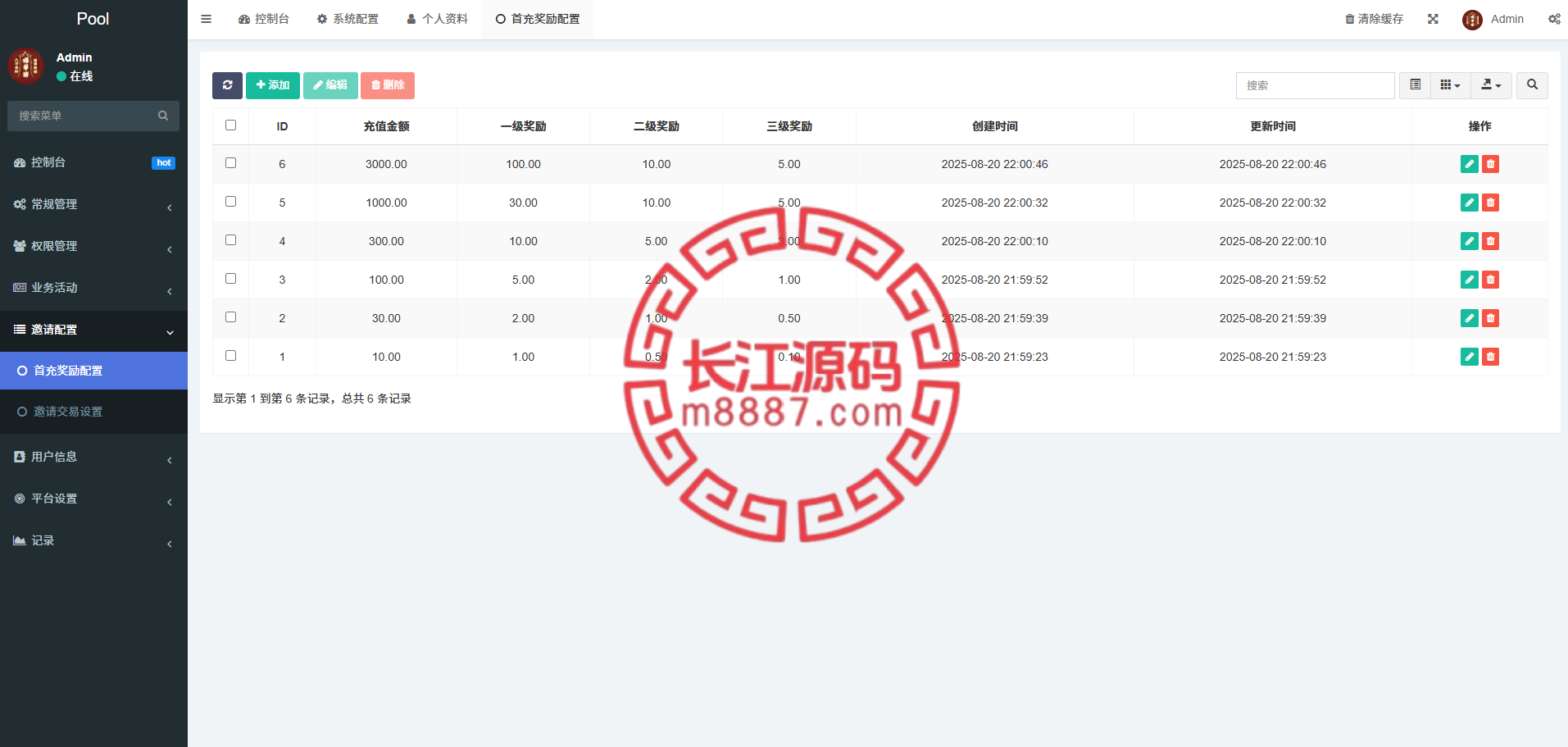Click the 删除 delete toolbar button

388,85
